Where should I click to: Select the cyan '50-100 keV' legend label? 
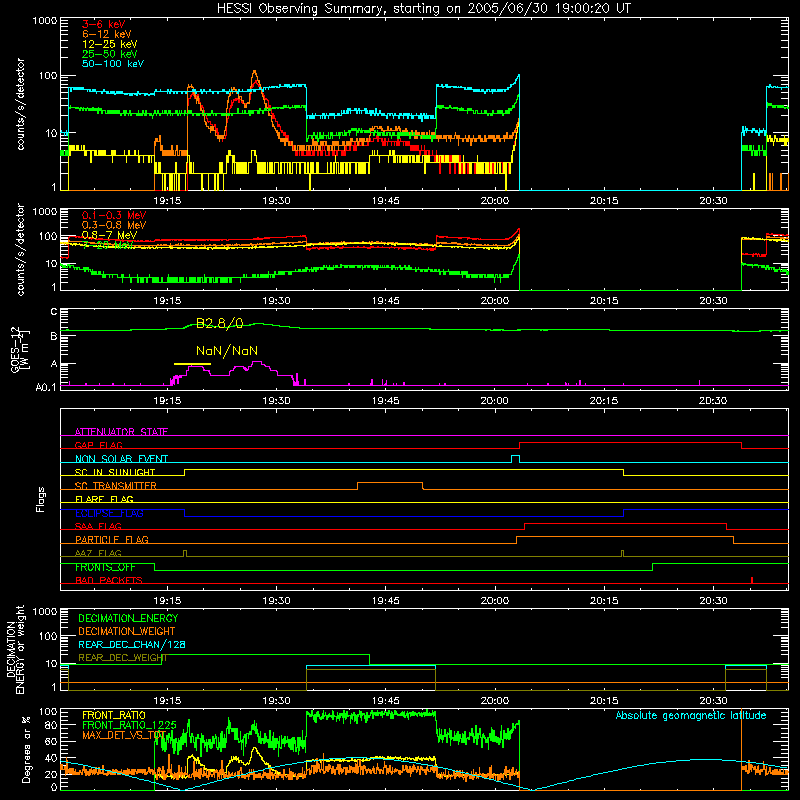[113, 64]
